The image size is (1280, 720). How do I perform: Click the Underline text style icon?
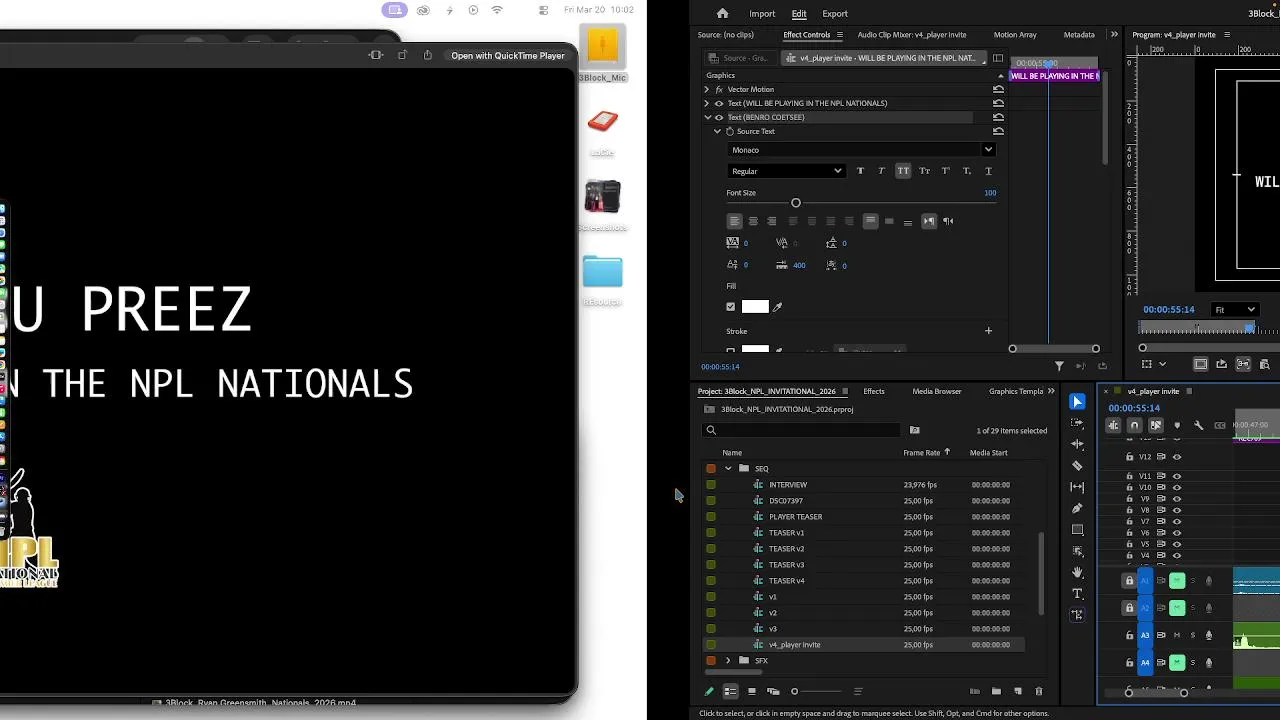(x=988, y=171)
